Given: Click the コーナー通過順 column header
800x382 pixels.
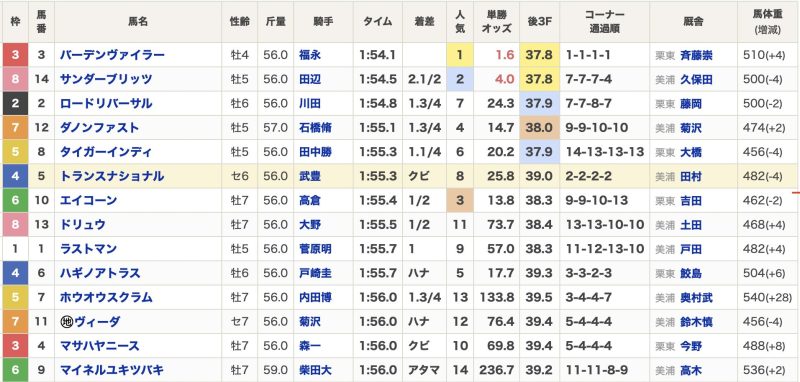Looking at the screenshot, I should click(604, 22).
